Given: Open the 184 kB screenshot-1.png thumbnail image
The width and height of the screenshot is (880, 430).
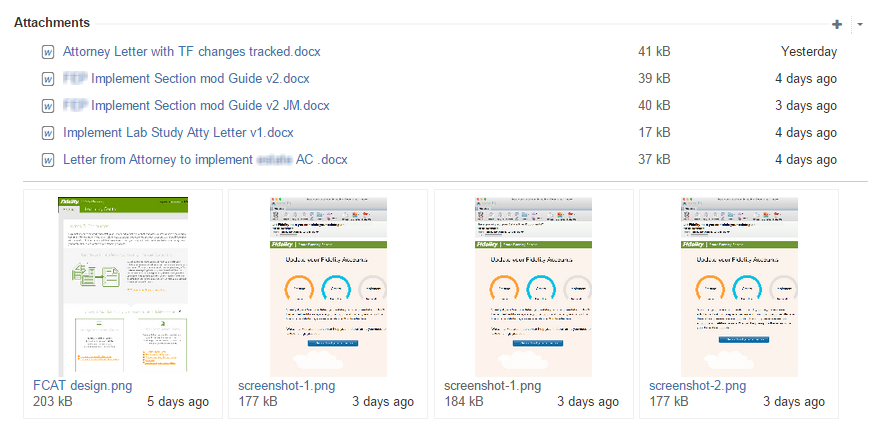Looking at the screenshot, I should (x=533, y=285).
